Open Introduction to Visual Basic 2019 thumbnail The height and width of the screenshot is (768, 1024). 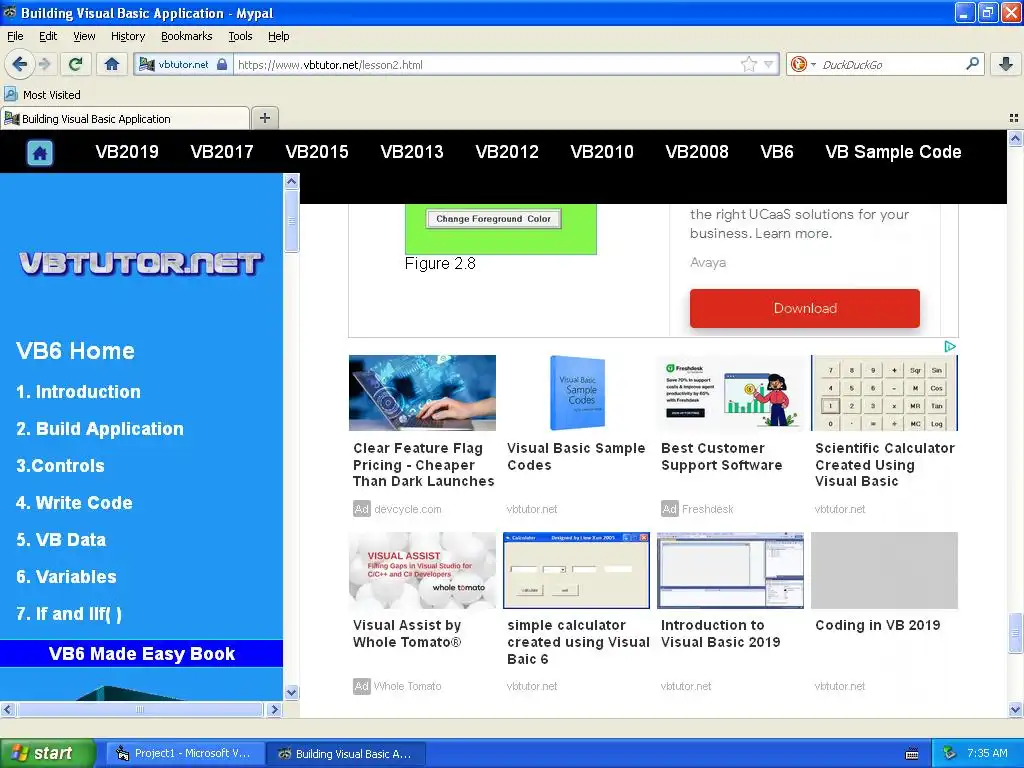pyautogui.click(x=730, y=570)
